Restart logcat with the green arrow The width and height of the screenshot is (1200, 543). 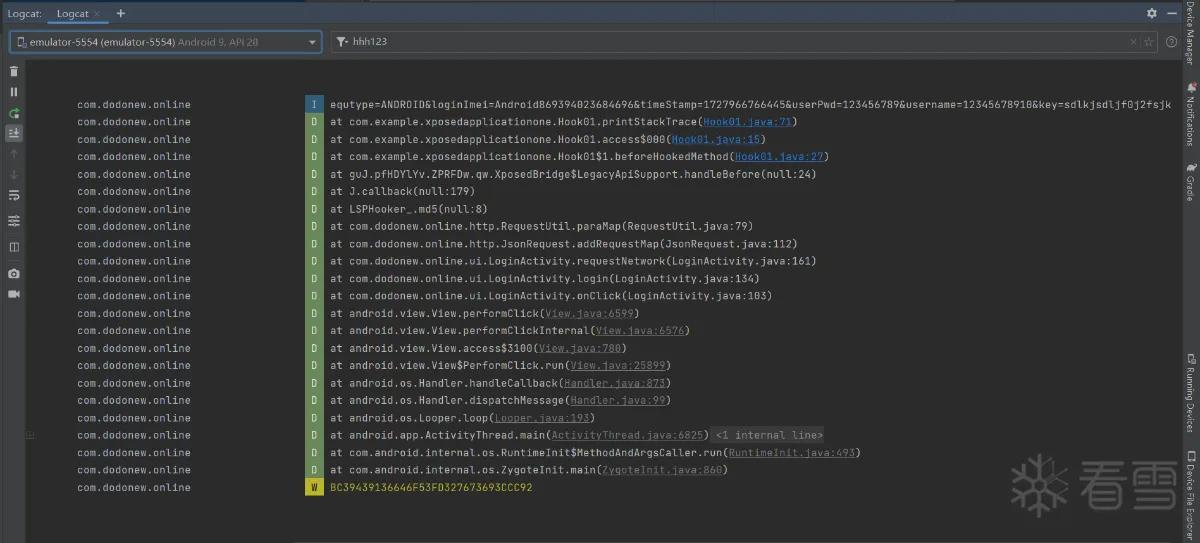click(14, 113)
